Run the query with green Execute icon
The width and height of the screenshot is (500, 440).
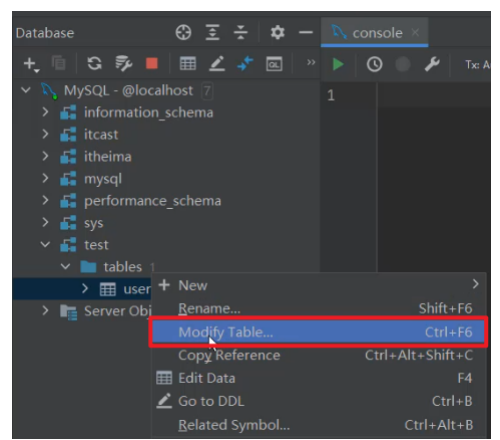tap(338, 64)
